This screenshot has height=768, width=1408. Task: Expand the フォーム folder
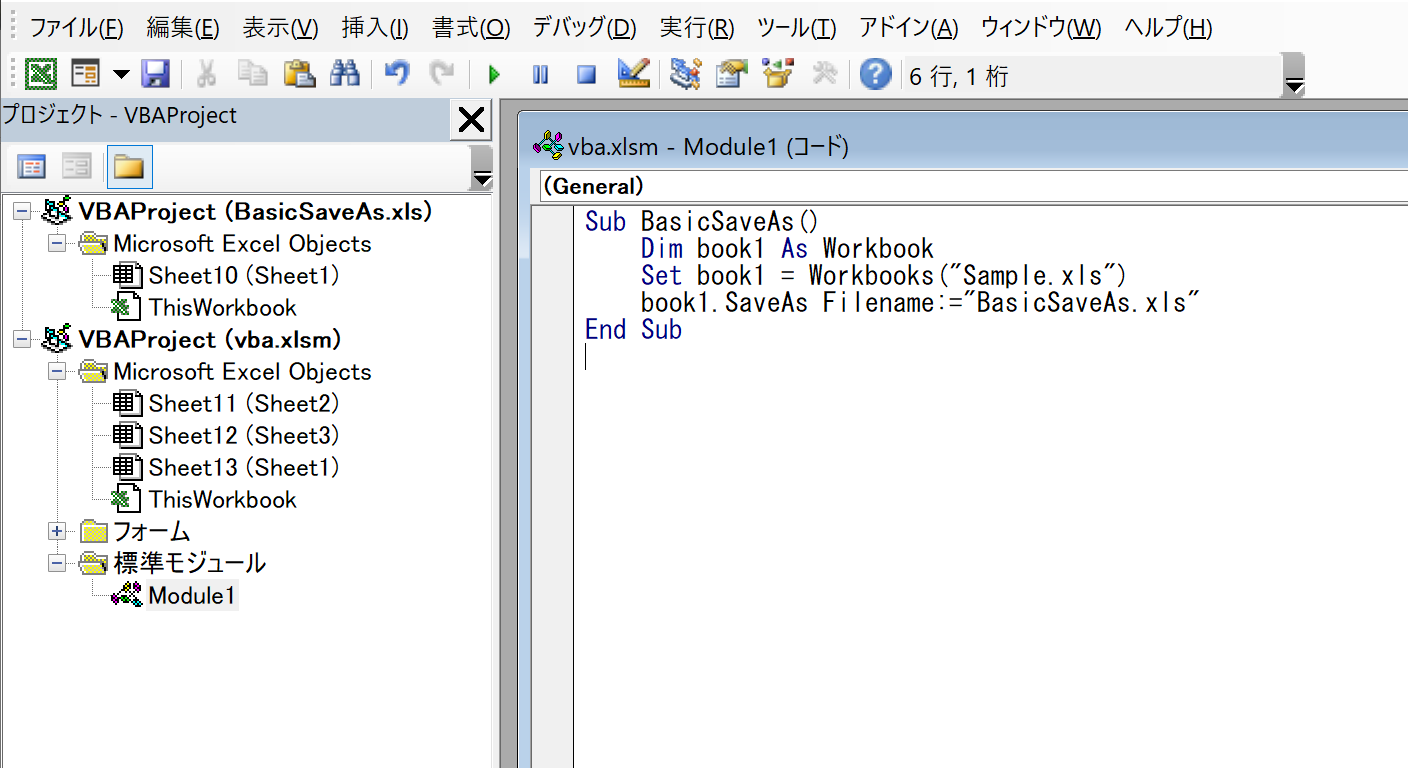(57, 532)
